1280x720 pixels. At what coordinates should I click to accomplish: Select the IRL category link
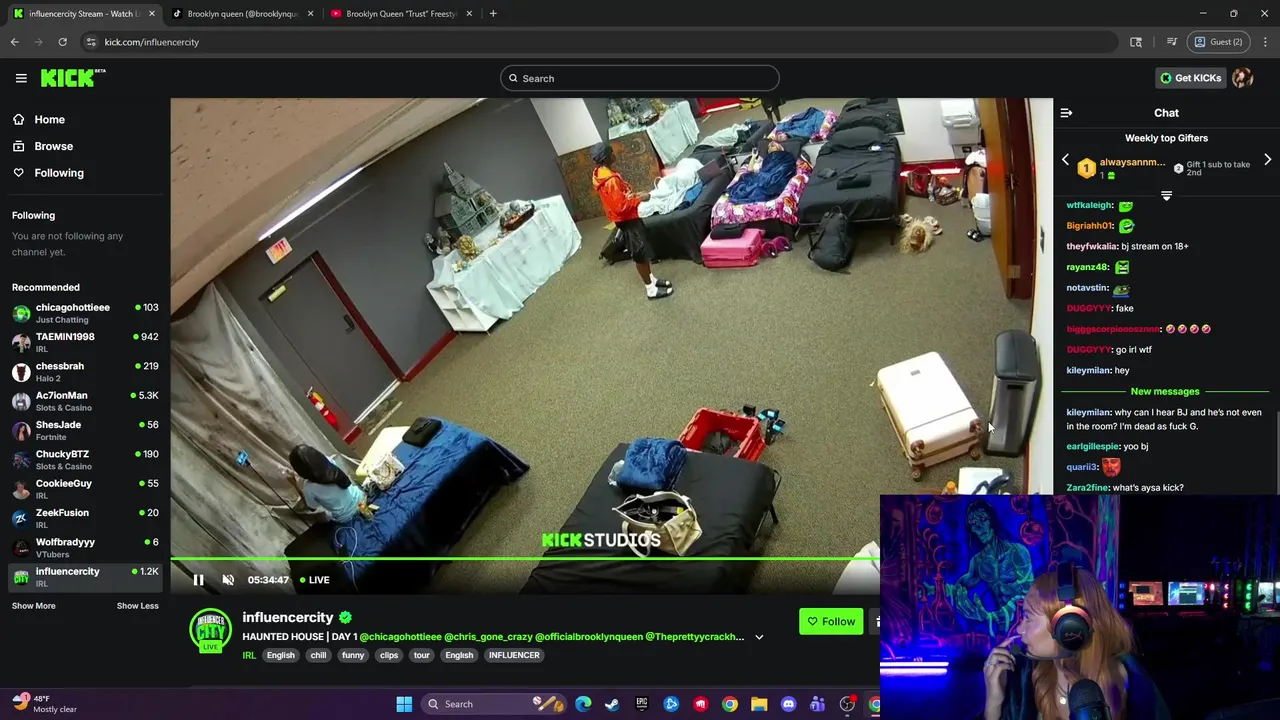(x=249, y=655)
